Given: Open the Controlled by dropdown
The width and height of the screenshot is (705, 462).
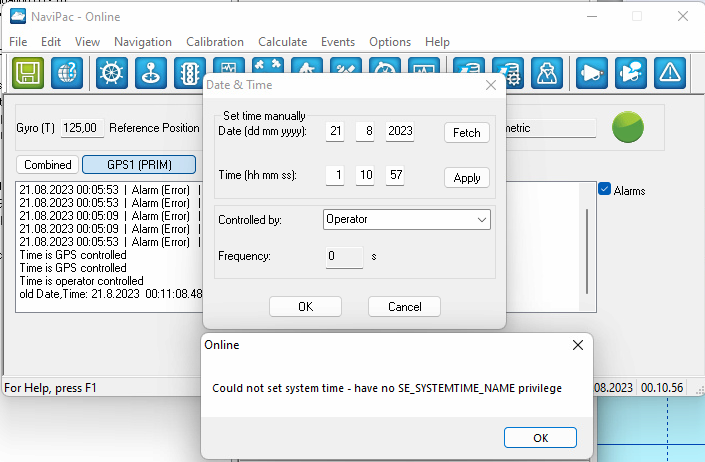Looking at the screenshot, I should click(406, 219).
